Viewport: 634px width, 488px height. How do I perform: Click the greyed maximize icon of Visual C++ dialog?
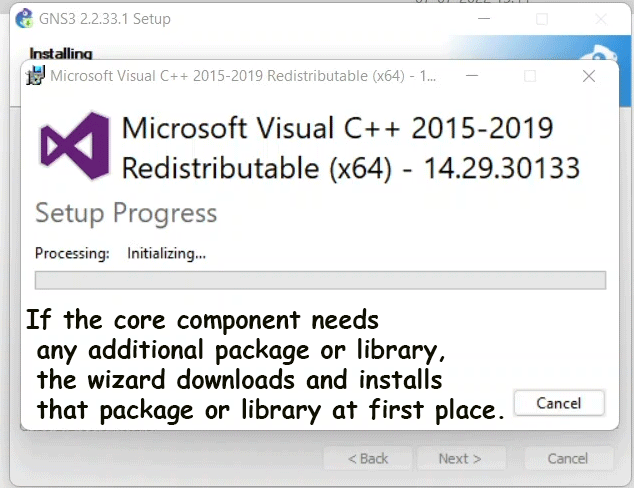pos(530,76)
